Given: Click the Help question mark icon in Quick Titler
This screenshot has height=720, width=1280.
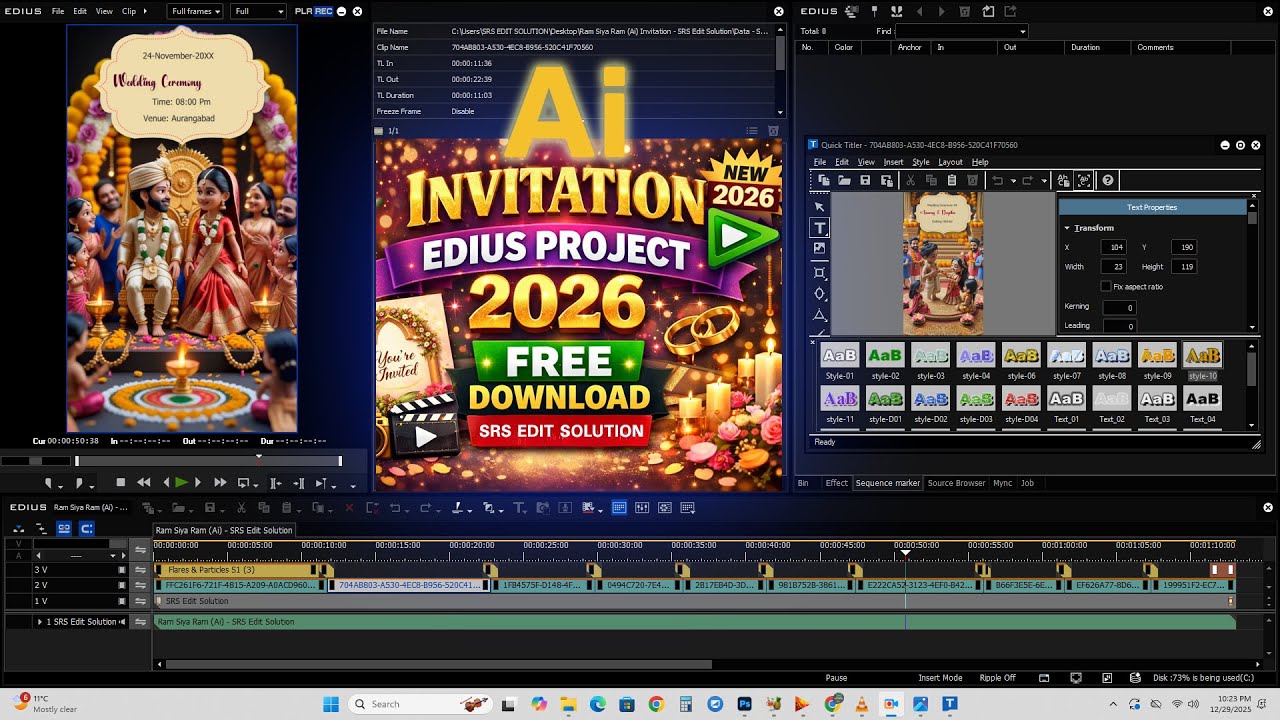Looking at the screenshot, I should coord(1107,180).
